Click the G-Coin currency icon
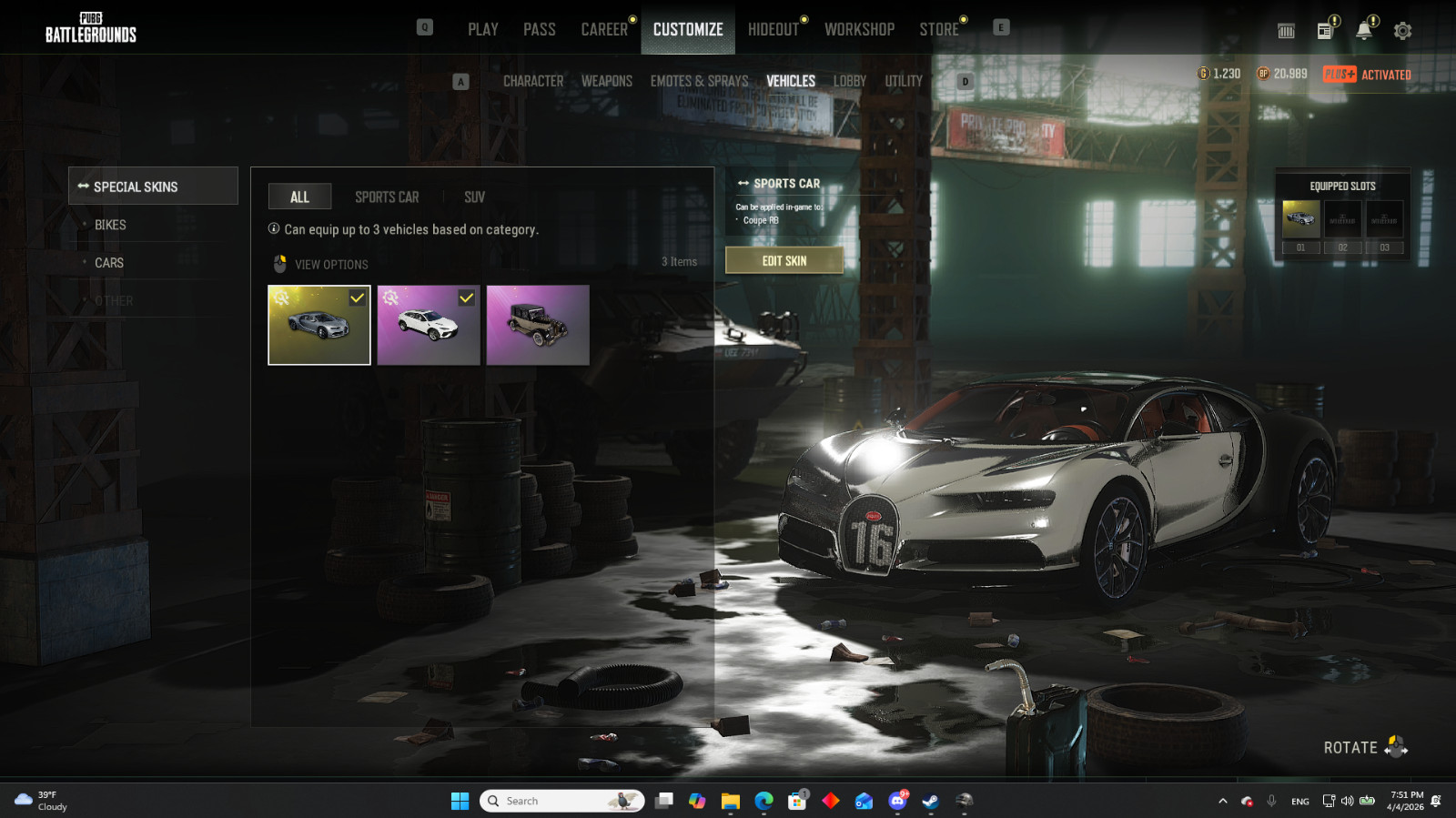 coord(1203,74)
